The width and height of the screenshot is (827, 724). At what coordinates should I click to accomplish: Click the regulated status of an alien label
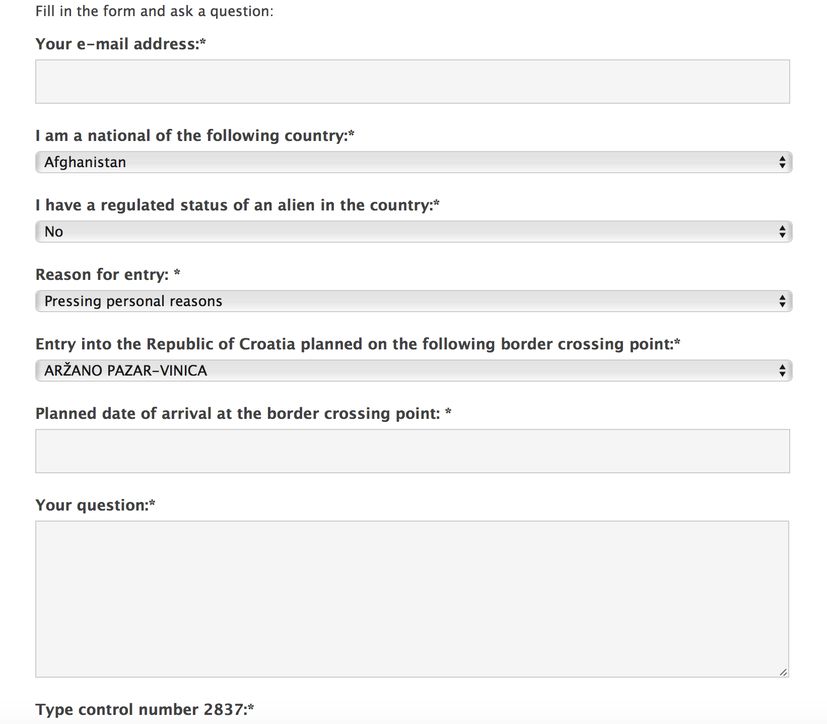(237, 205)
